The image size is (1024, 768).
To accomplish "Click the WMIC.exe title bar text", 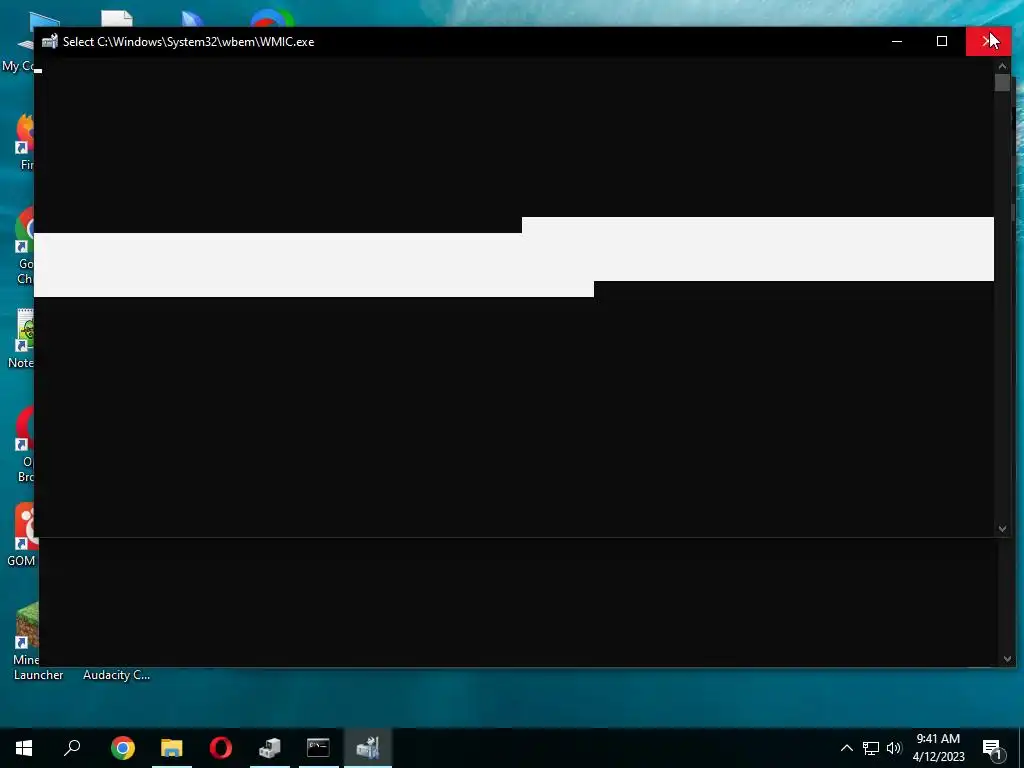I will point(188,42).
